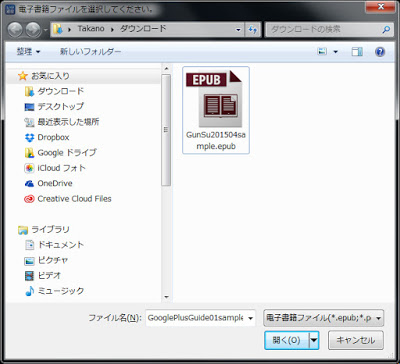Open the 電子書籍ファイル file type dropdown

click(323, 318)
